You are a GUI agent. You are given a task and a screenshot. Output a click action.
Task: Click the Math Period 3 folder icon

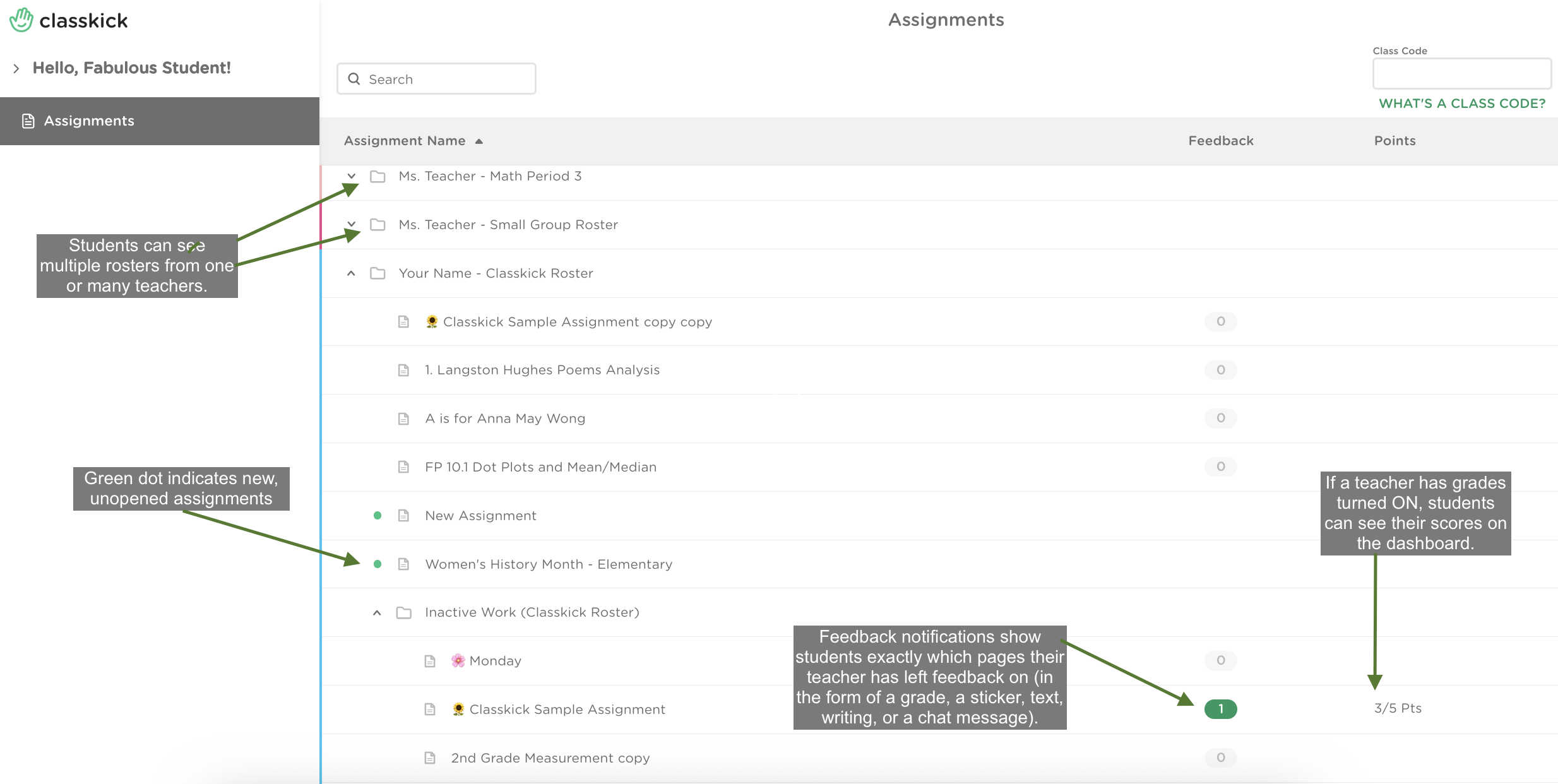tap(378, 177)
